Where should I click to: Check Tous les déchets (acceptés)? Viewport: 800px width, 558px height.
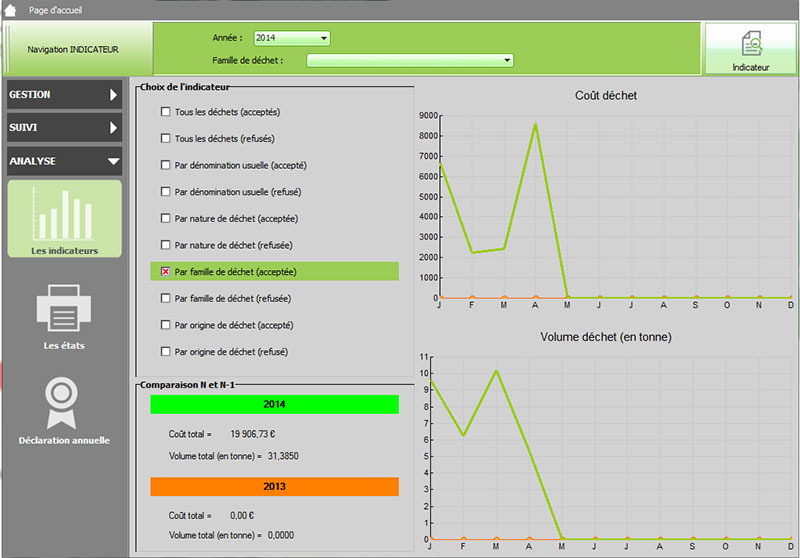click(165, 112)
